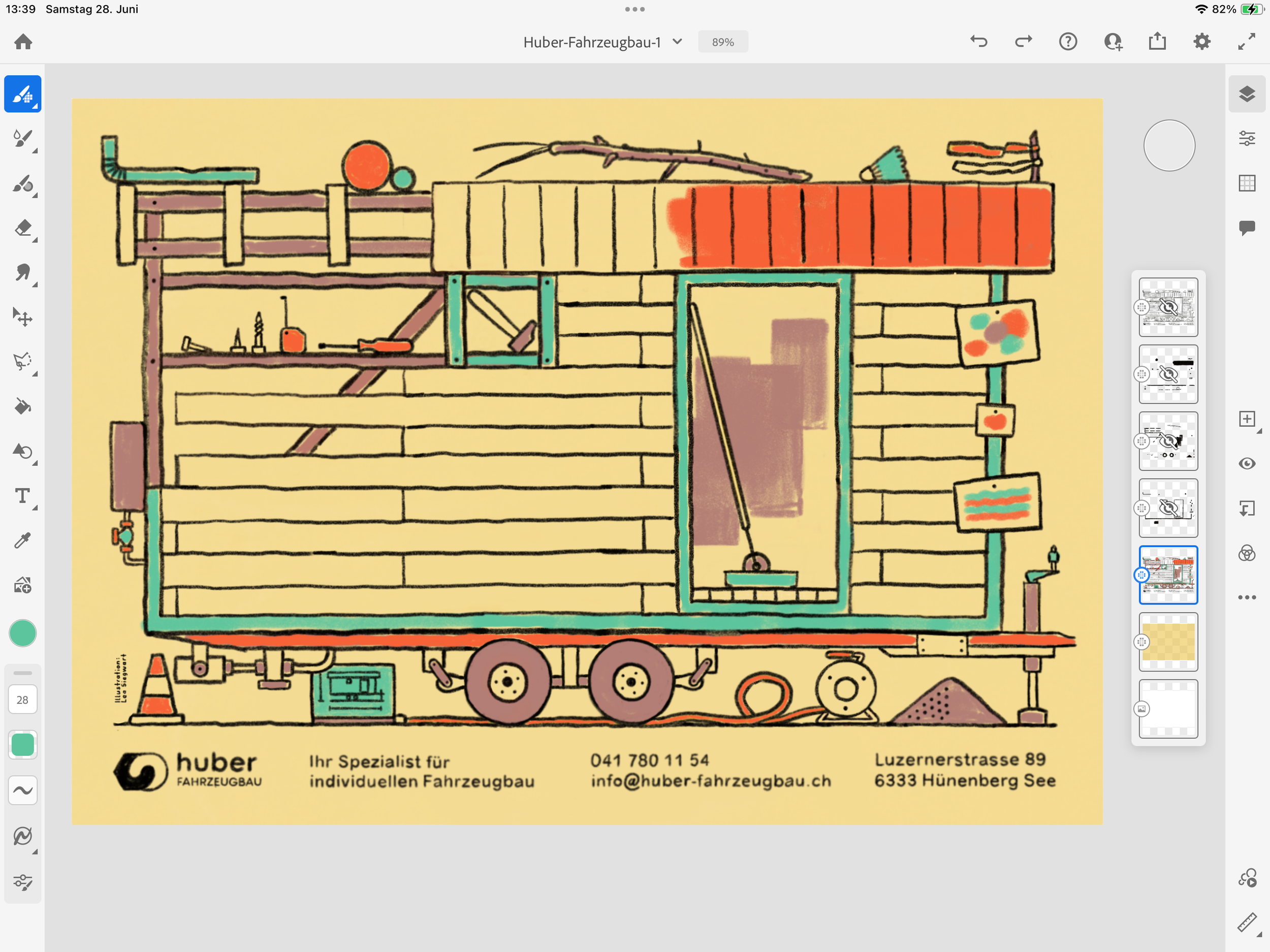Select the Pixel Brush tool

point(22,93)
